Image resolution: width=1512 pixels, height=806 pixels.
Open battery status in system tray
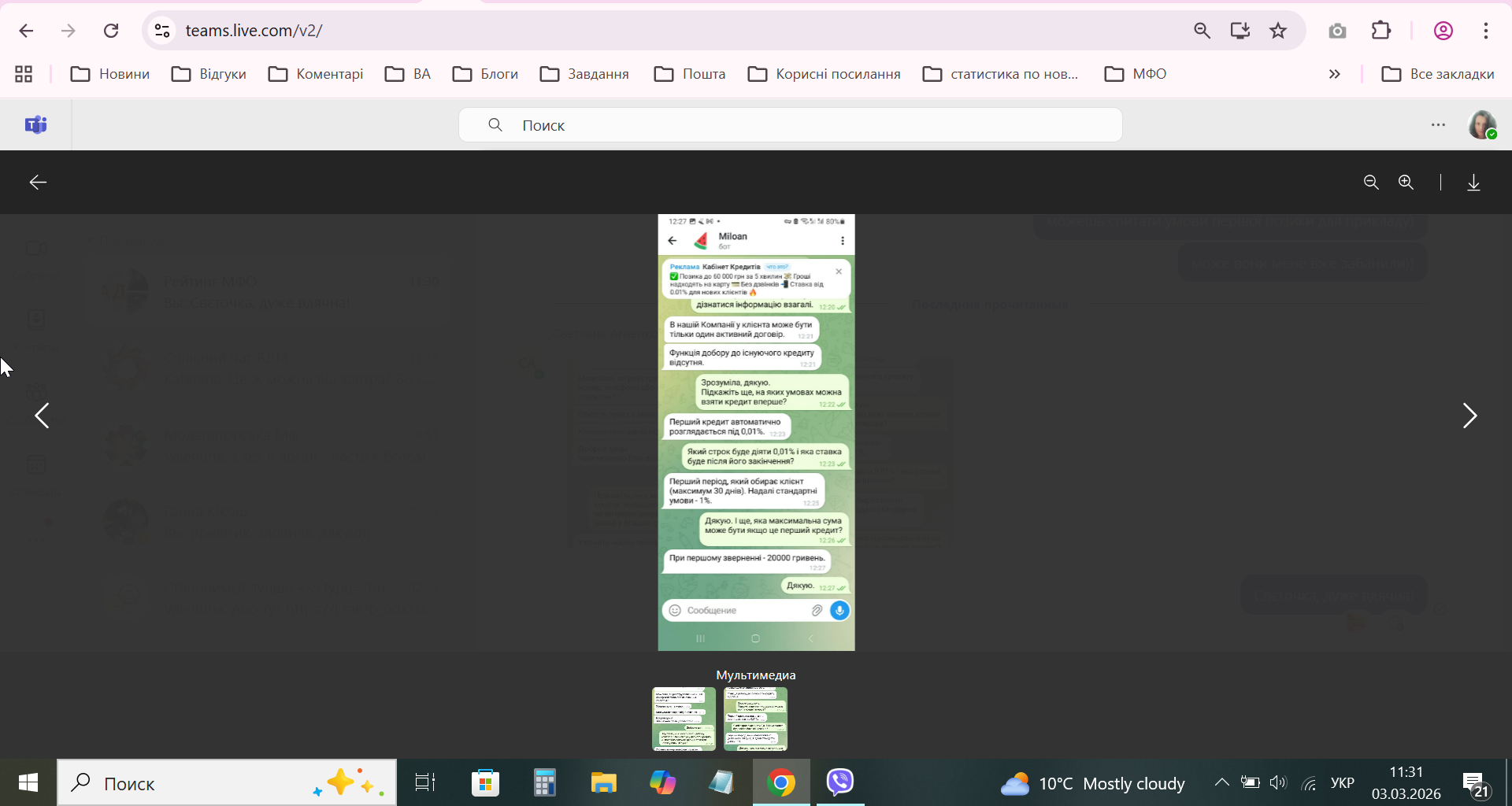click(1250, 782)
